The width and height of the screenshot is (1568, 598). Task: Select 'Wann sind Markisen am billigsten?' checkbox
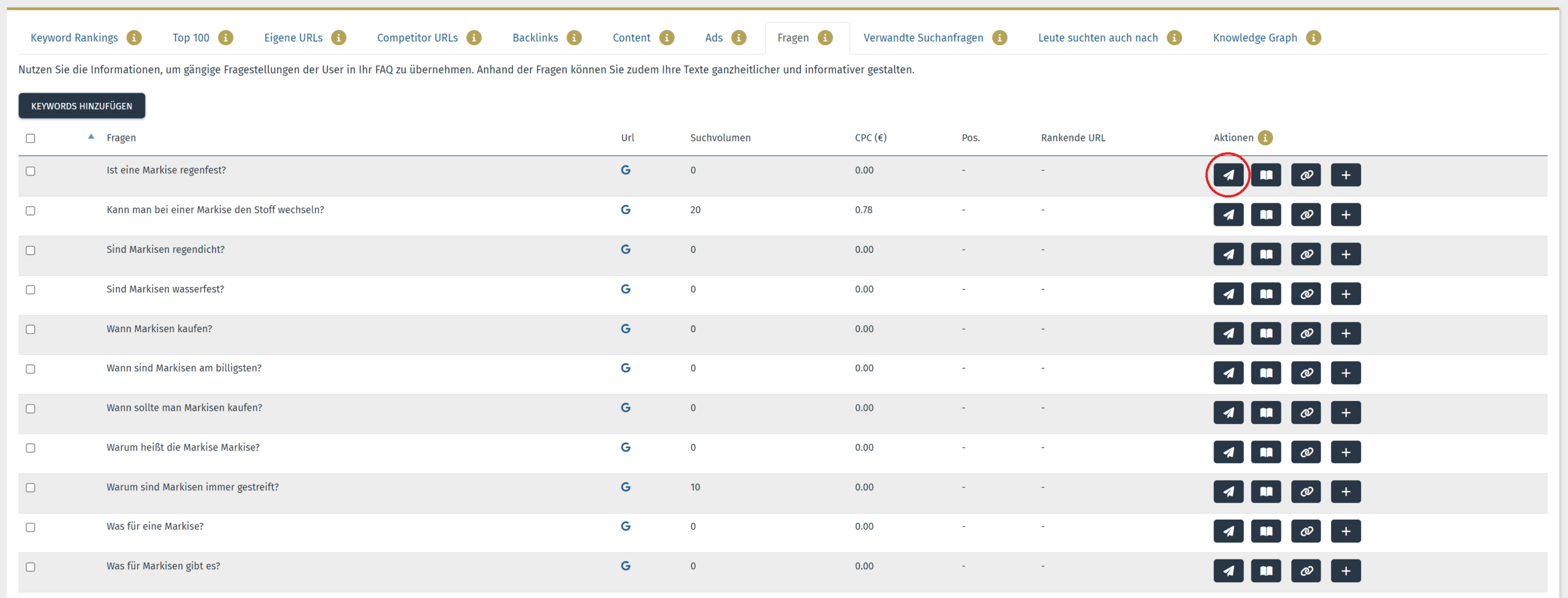[x=31, y=369]
